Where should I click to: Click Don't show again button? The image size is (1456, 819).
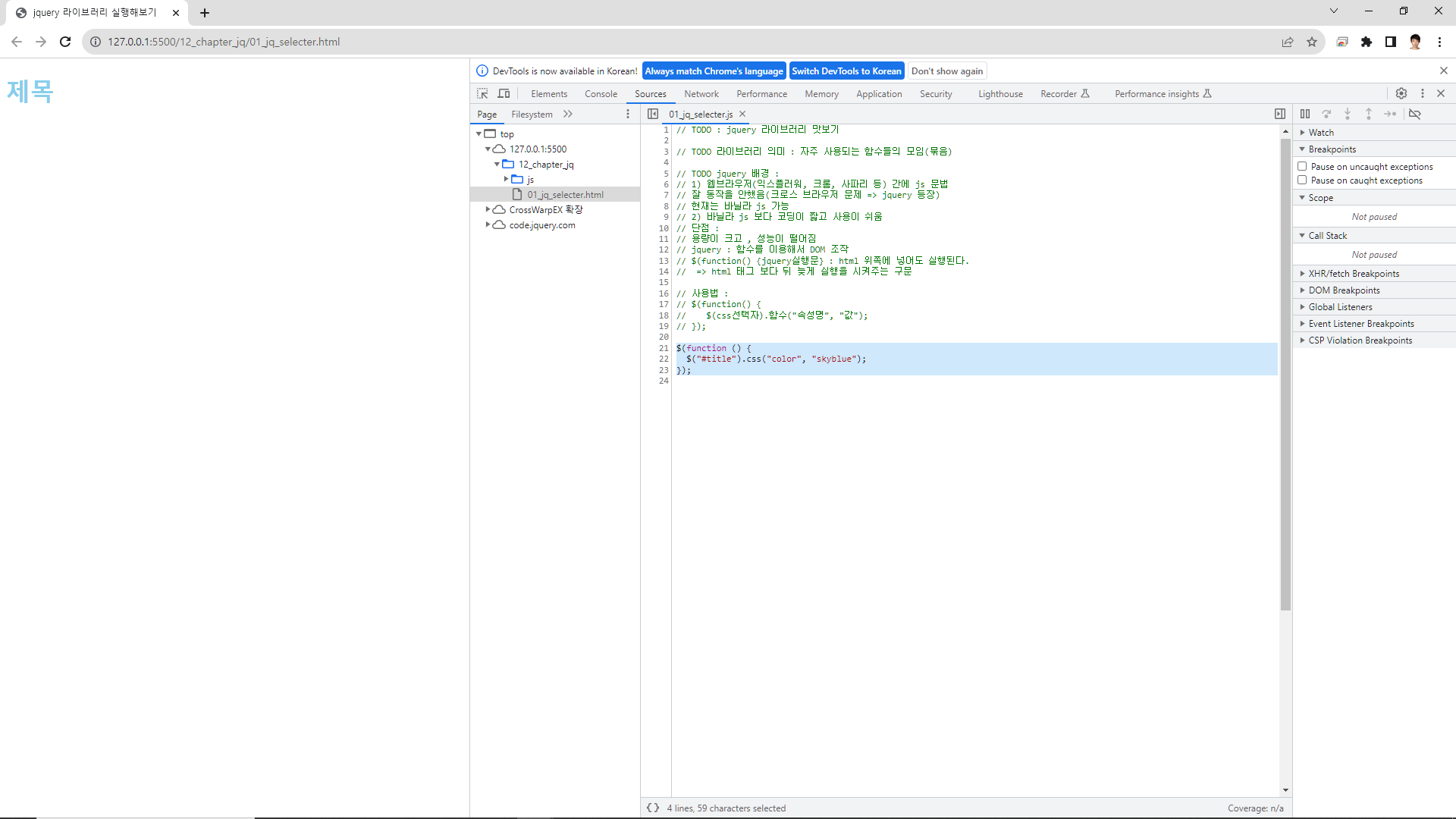(x=947, y=71)
